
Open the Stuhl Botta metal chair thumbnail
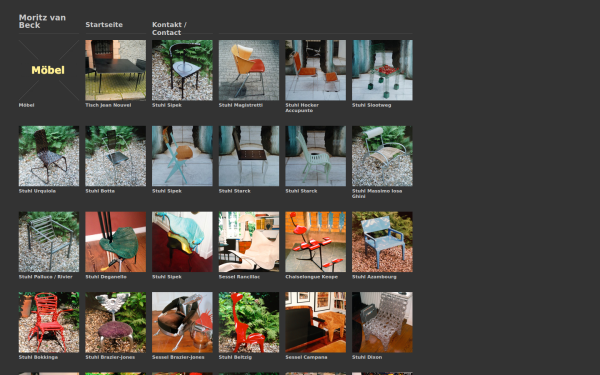click(x=116, y=156)
